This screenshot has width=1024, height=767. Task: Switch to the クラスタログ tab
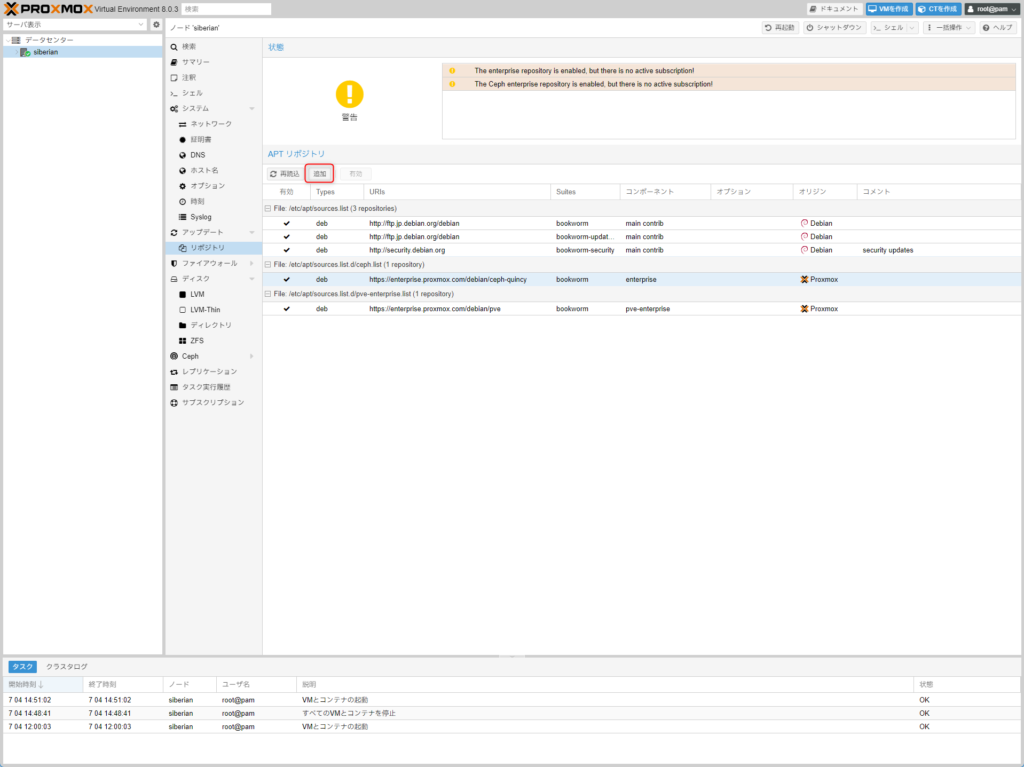[x=67, y=667]
